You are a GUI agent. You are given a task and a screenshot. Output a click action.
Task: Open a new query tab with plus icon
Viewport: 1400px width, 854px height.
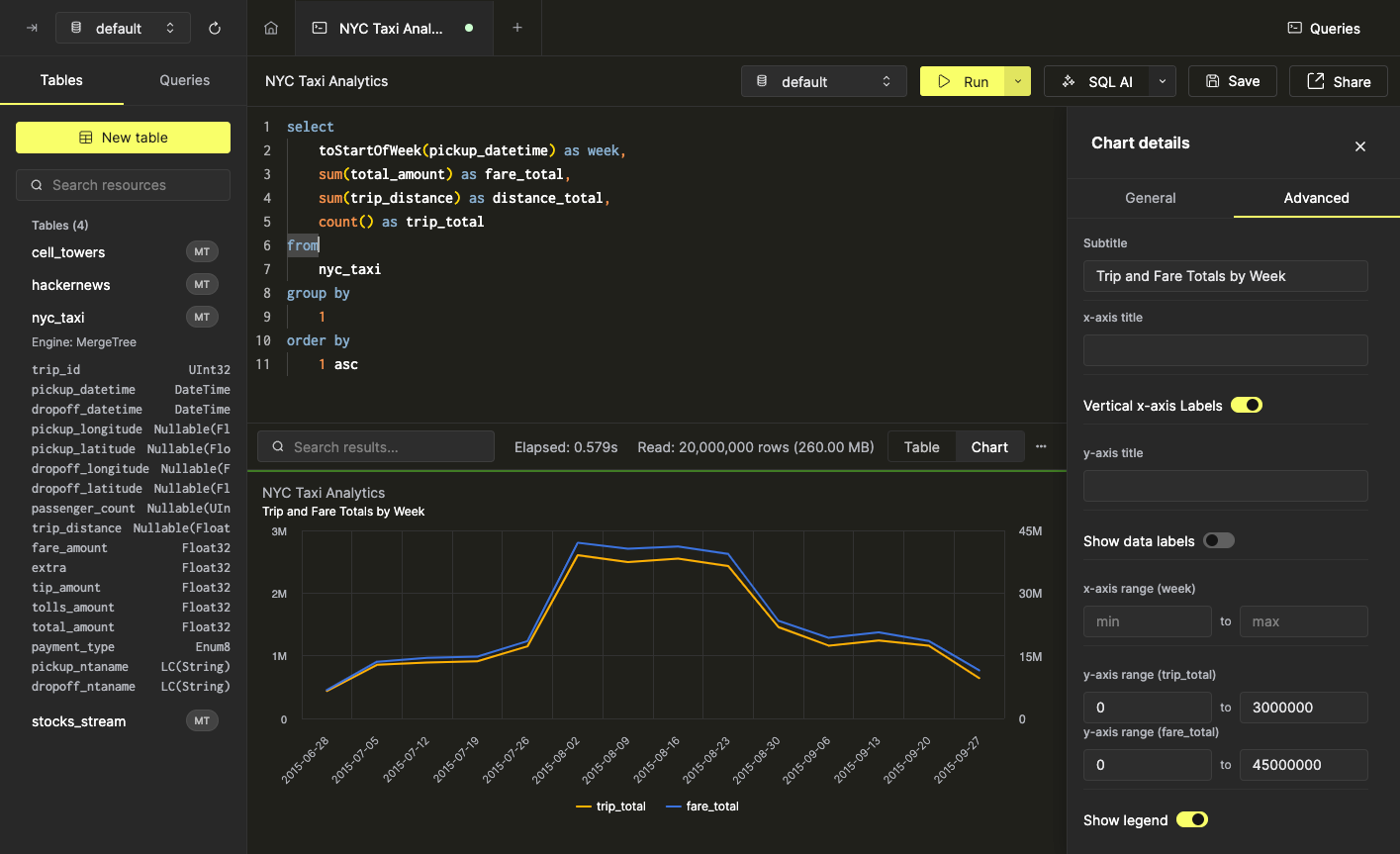517,28
